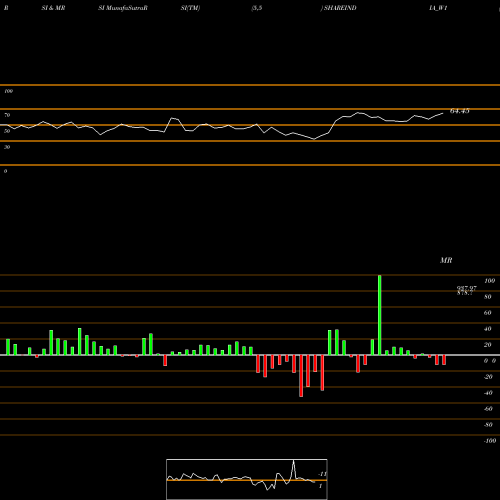The width and height of the screenshot is (500, 500).
Task: Click the 70 level label on RSI axis
Action: click(7, 115)
